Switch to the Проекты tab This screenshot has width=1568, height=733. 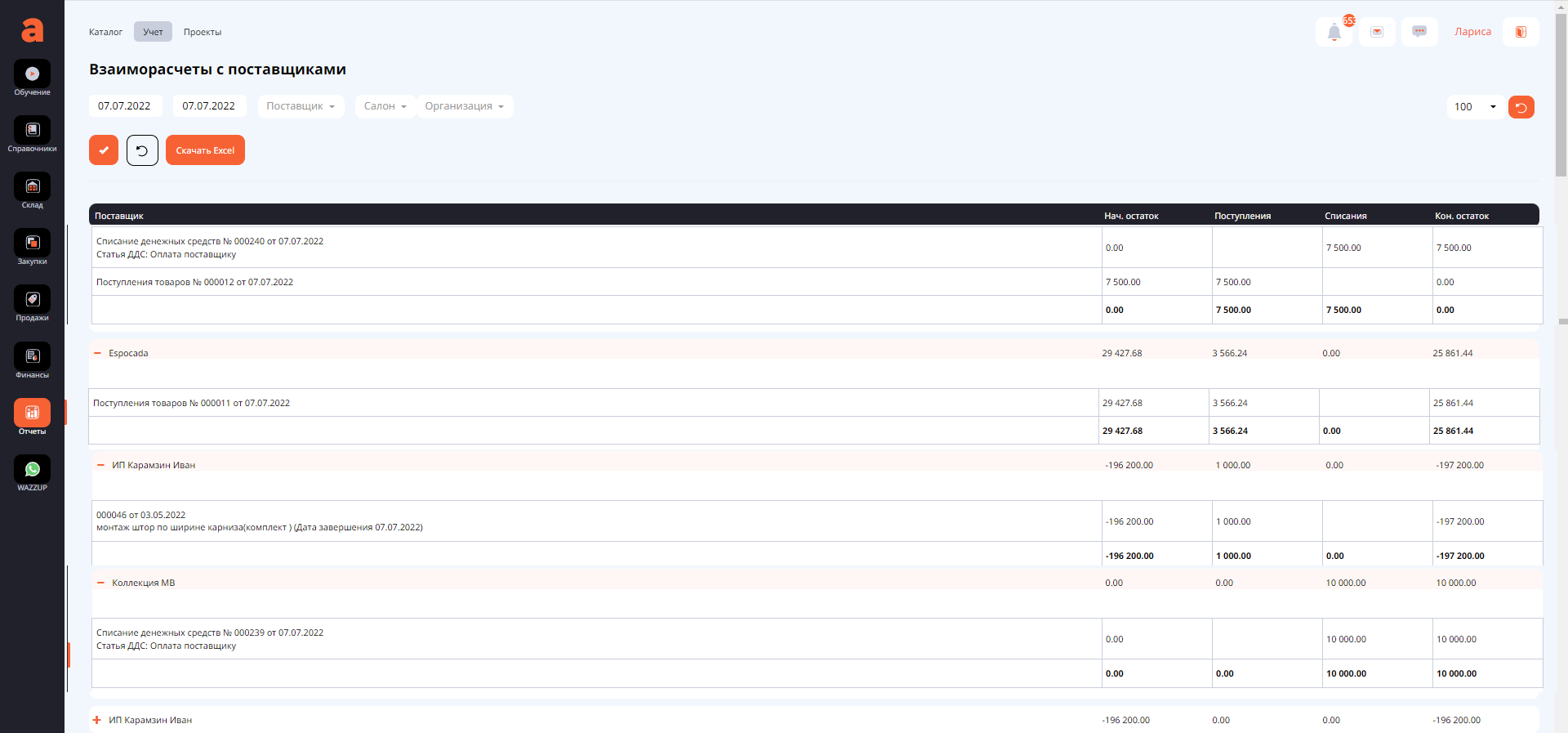[x=203, y=32]
